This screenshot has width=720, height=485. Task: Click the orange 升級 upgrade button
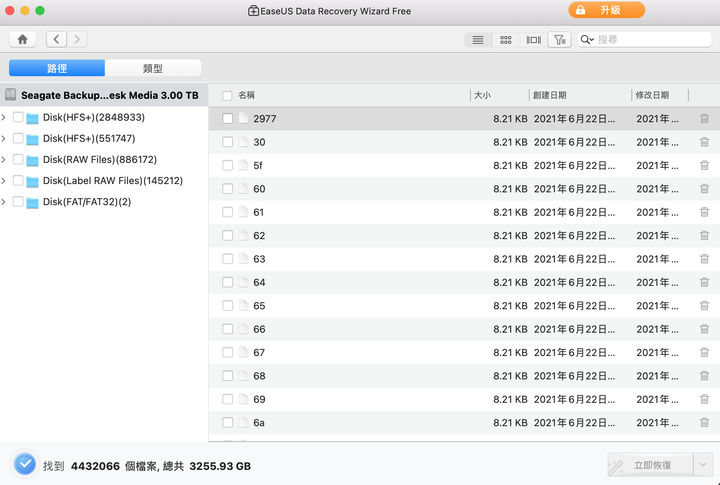pos(607,10)
